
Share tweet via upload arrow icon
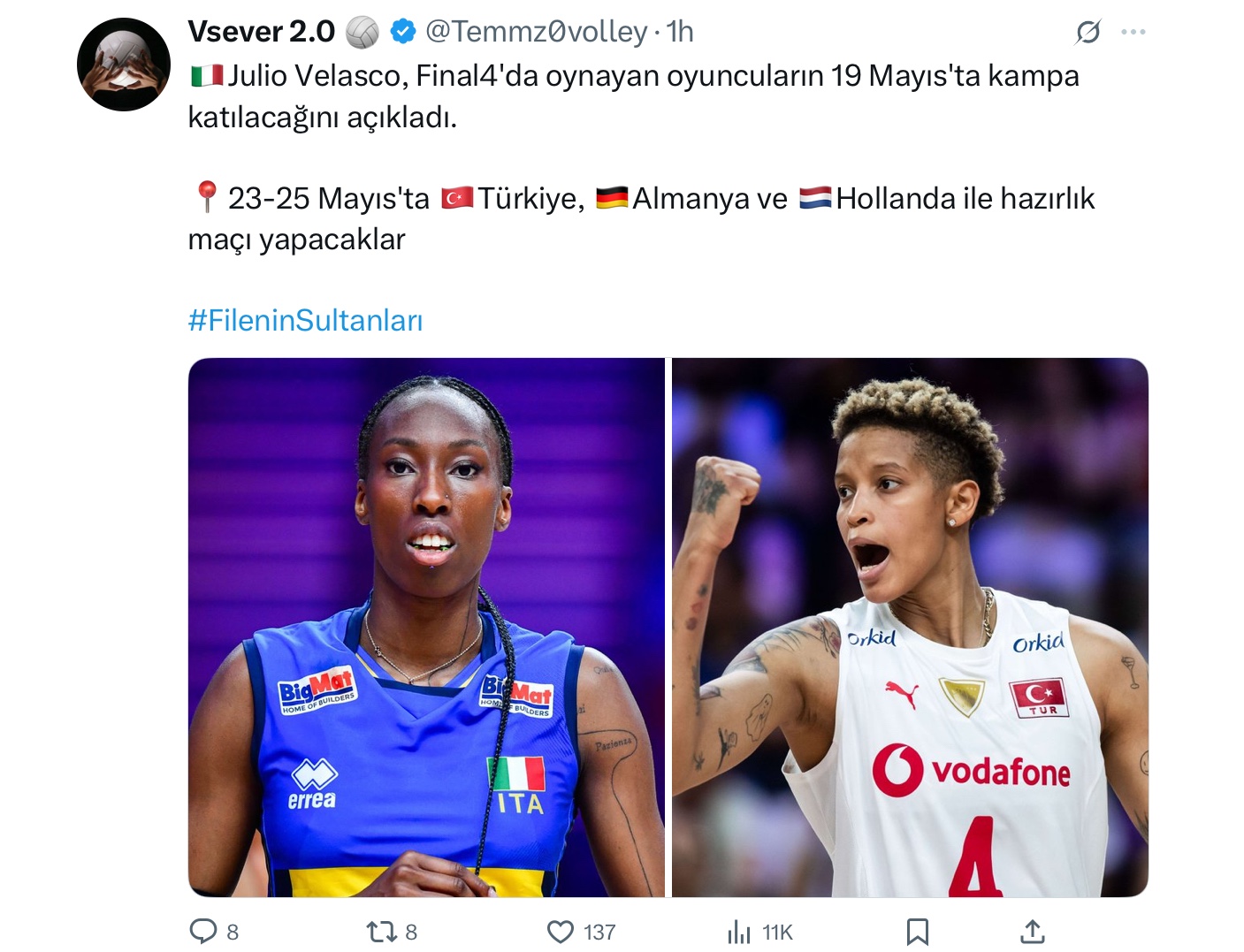1032,930
